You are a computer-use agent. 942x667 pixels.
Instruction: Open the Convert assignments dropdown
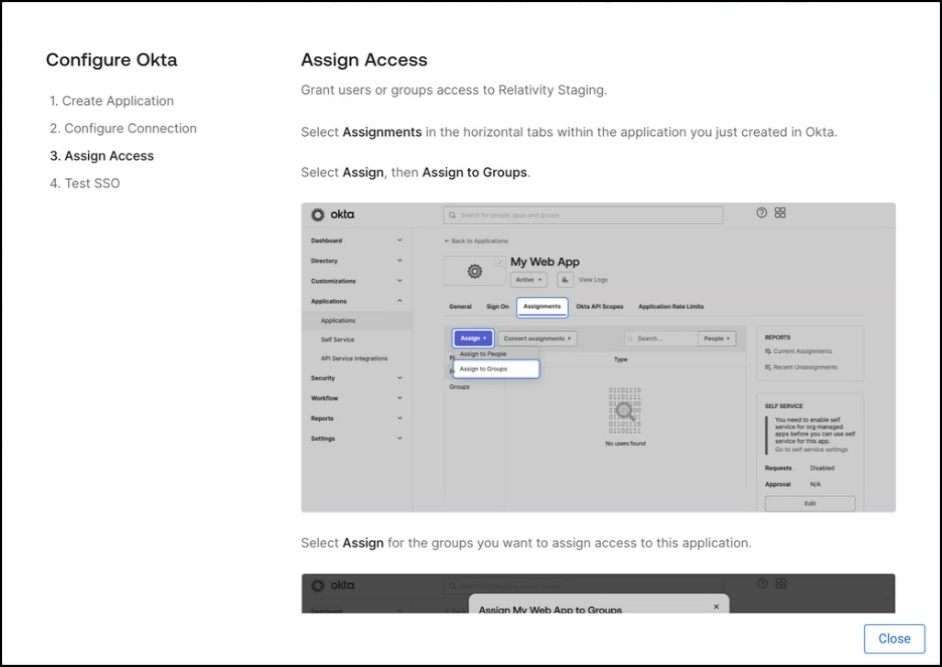(537, 339)
